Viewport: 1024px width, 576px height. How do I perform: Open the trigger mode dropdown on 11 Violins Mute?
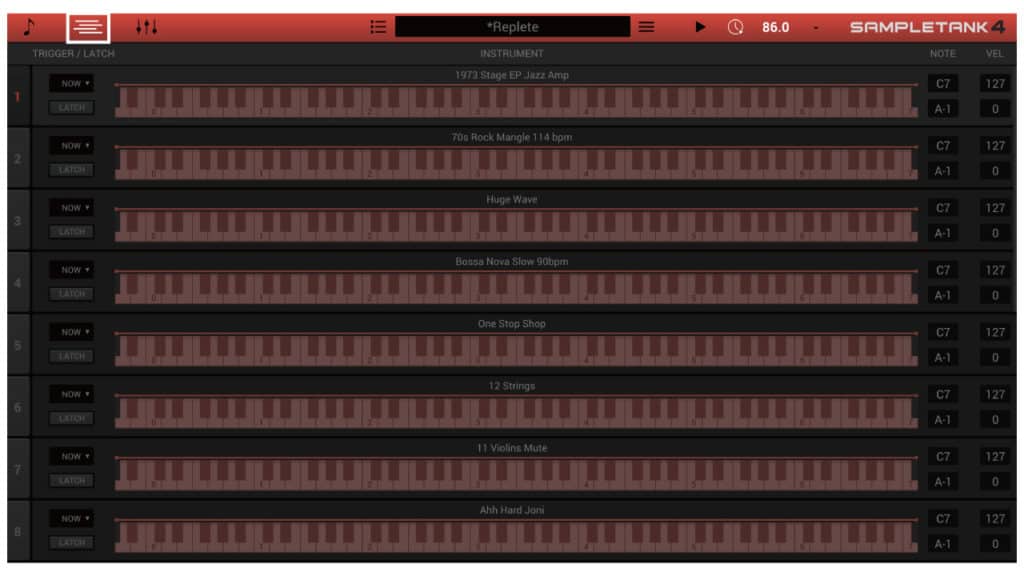pyautogui.click(x=72, y=456)
